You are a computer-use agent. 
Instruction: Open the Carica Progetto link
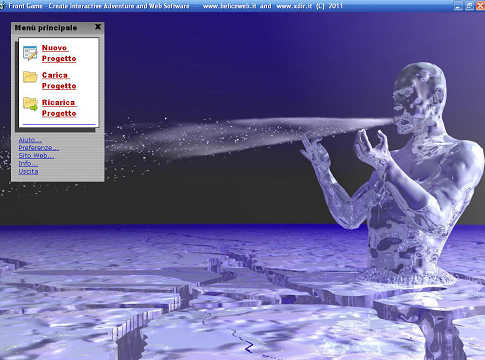click(59, 80)
